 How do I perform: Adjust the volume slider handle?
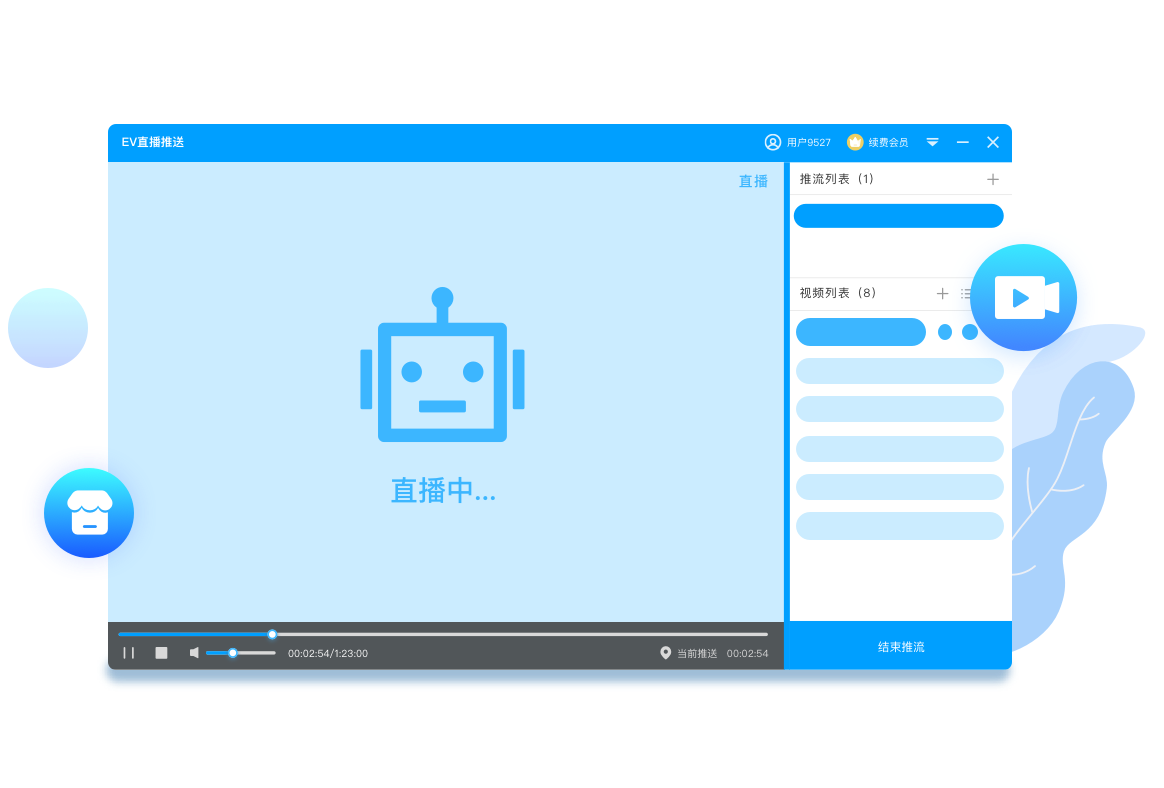coord(234,653)
